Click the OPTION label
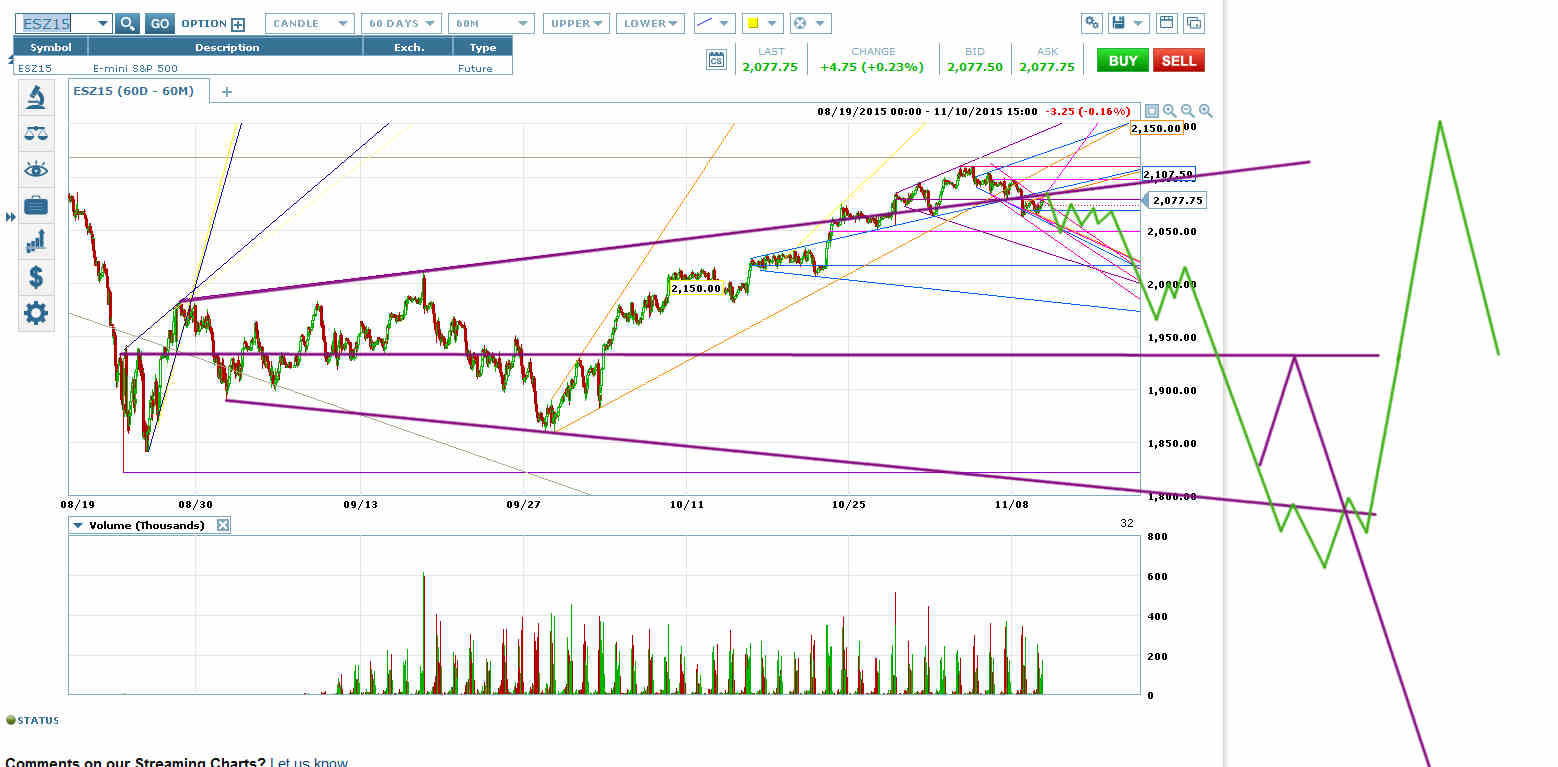 point(204,24)
